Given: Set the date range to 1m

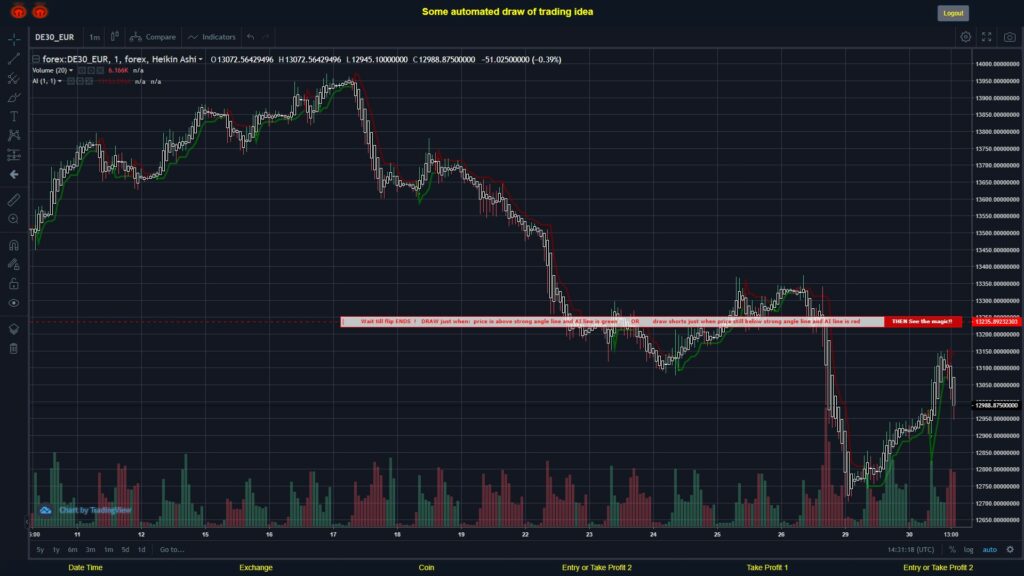Looking at the screenshot, I should point(108,550).
